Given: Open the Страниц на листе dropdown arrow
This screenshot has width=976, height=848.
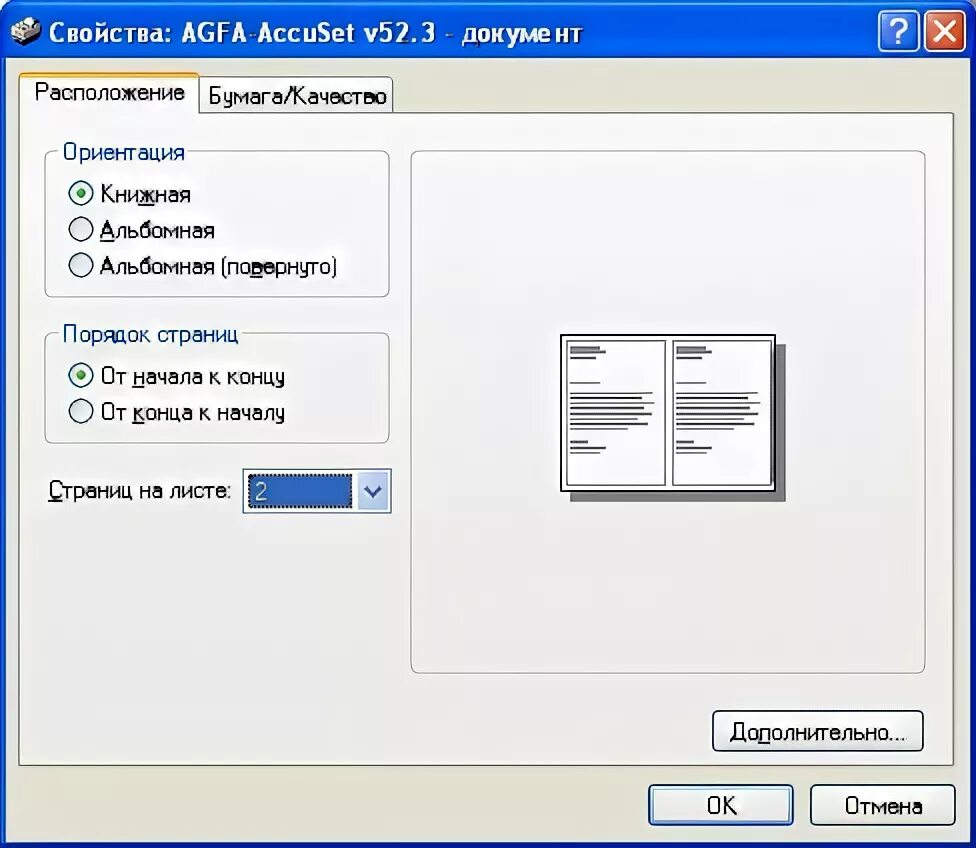Looking at the screenshot, I should click(x=373, y=491).
